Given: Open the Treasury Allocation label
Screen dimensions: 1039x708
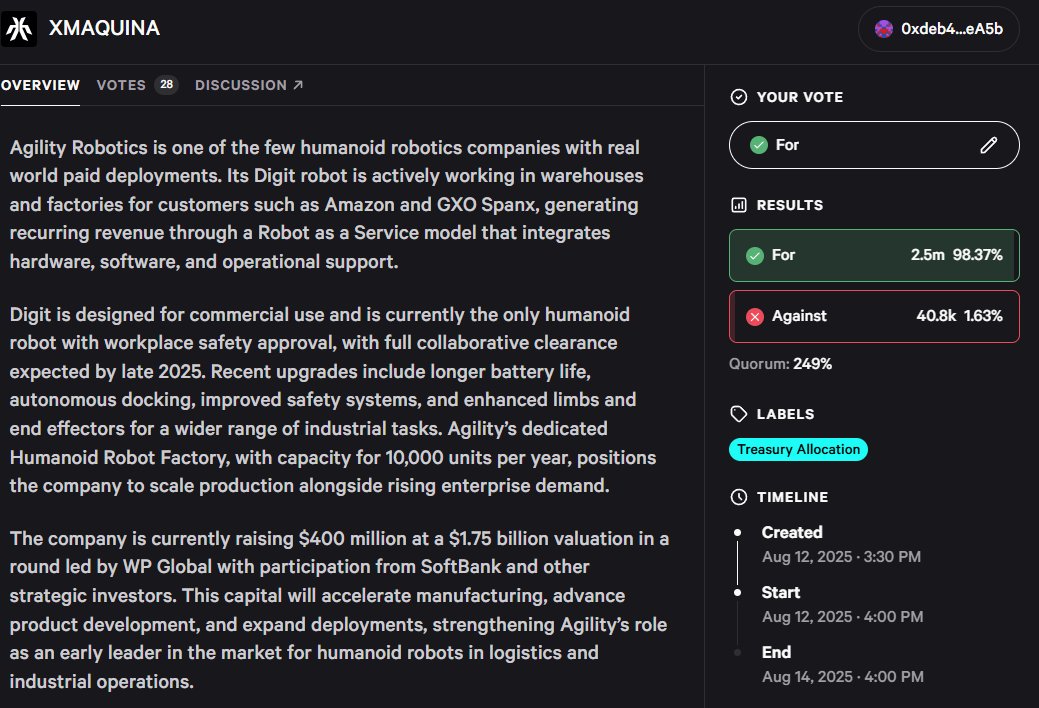Looking at the screenshot, I should tap(798, 449).
